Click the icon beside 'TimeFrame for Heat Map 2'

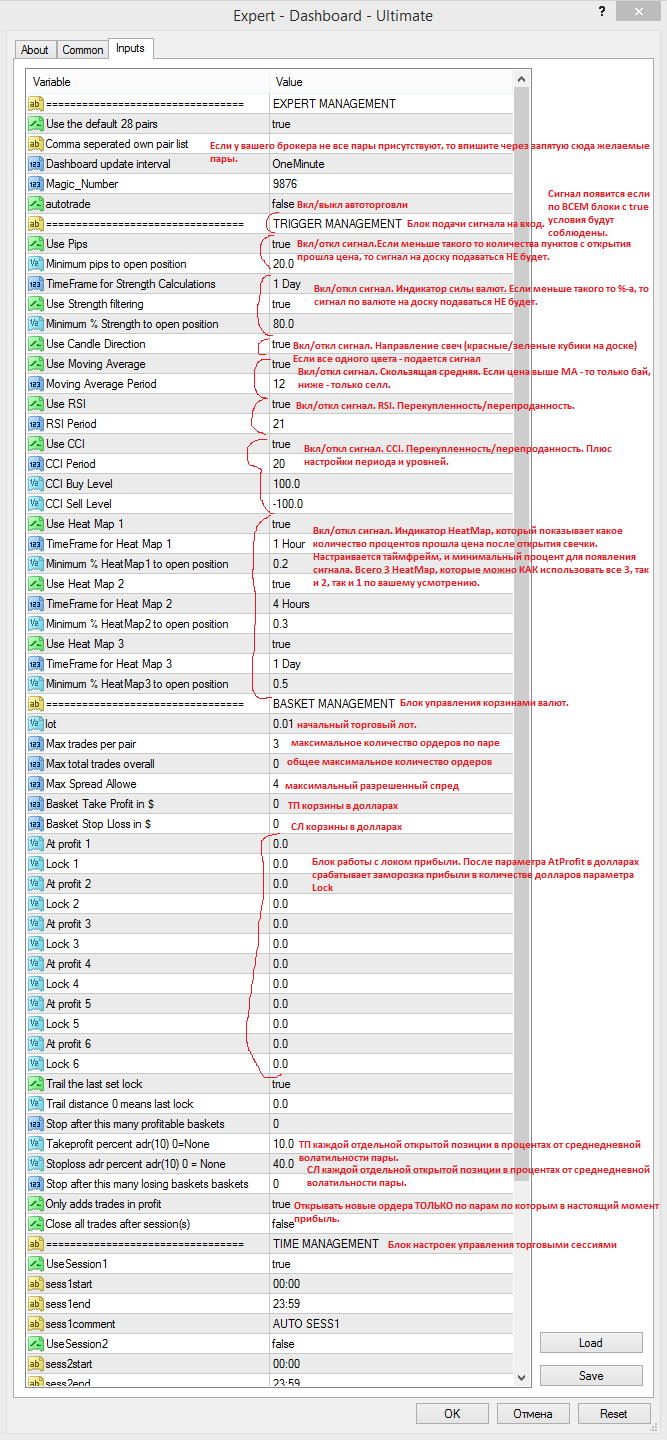point(36,604)
